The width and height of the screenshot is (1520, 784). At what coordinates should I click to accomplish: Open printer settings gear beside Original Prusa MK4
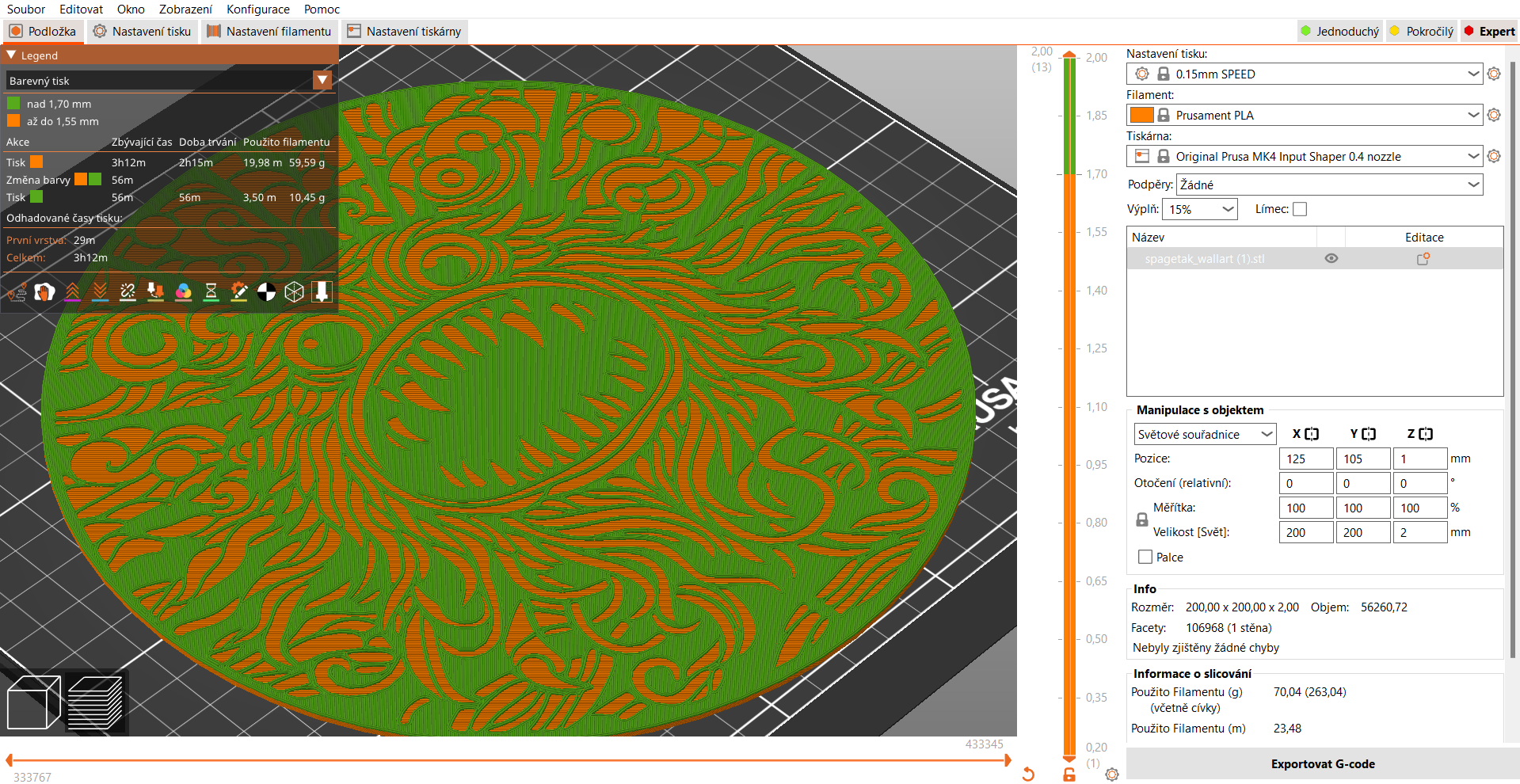point(1494,156)
